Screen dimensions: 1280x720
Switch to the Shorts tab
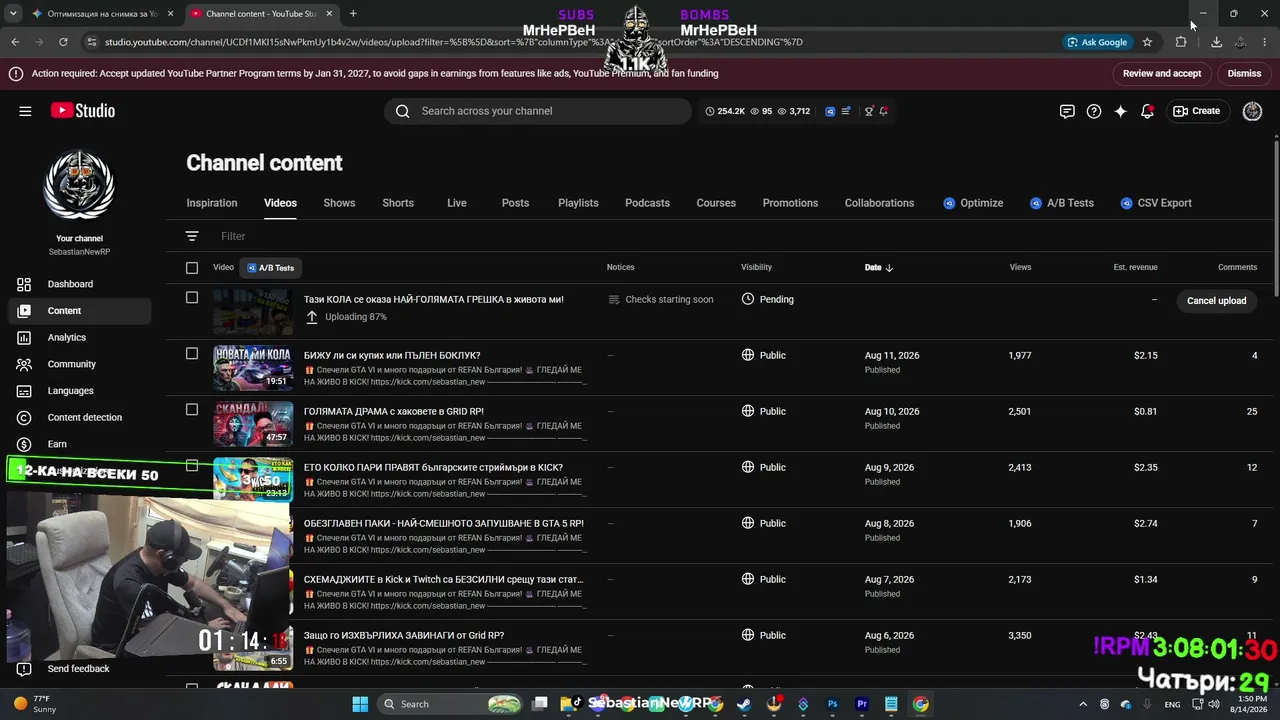398,203
